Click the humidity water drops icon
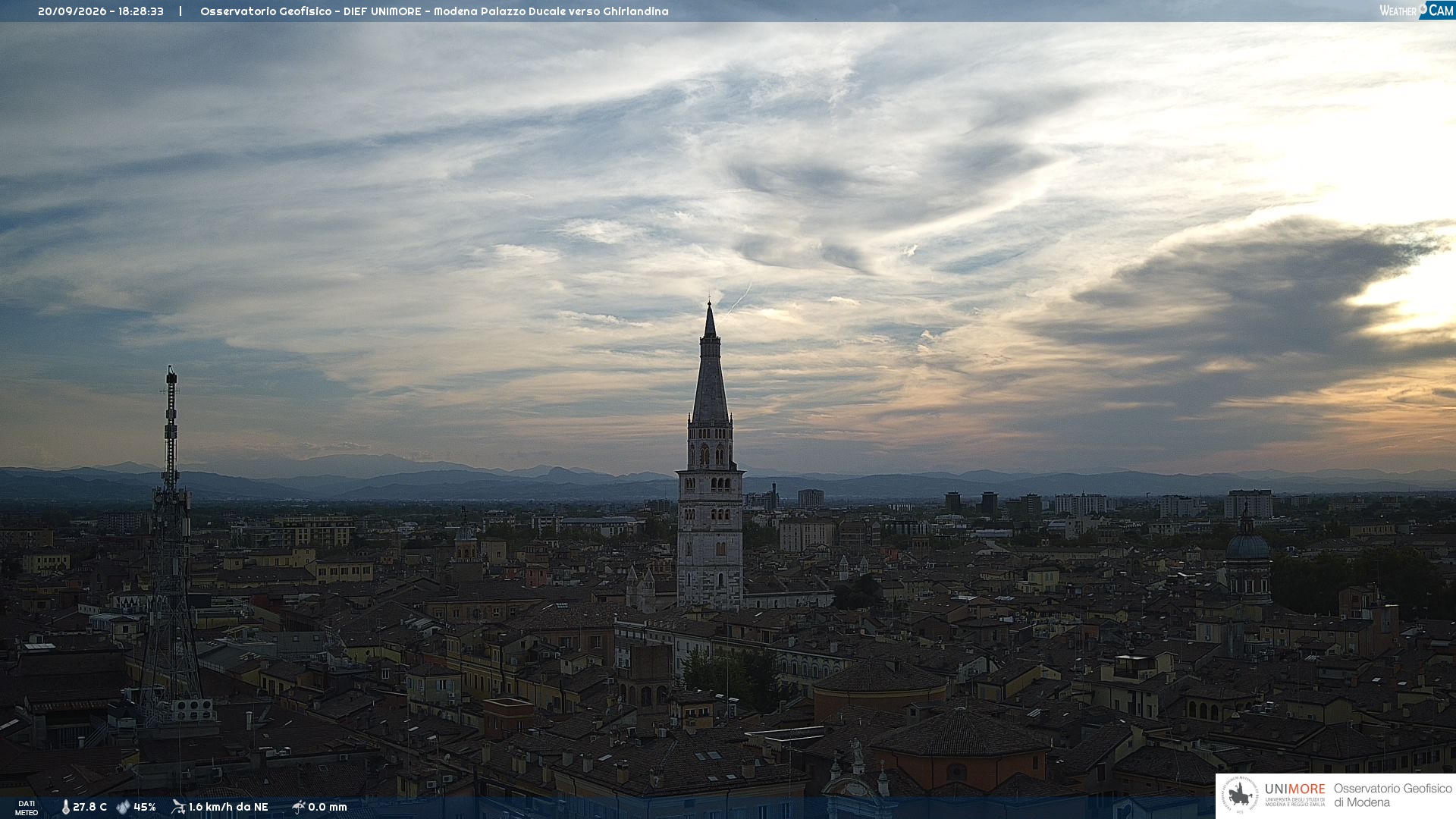This screenshot has height=819, width=1456. click(x=123, y=807)
